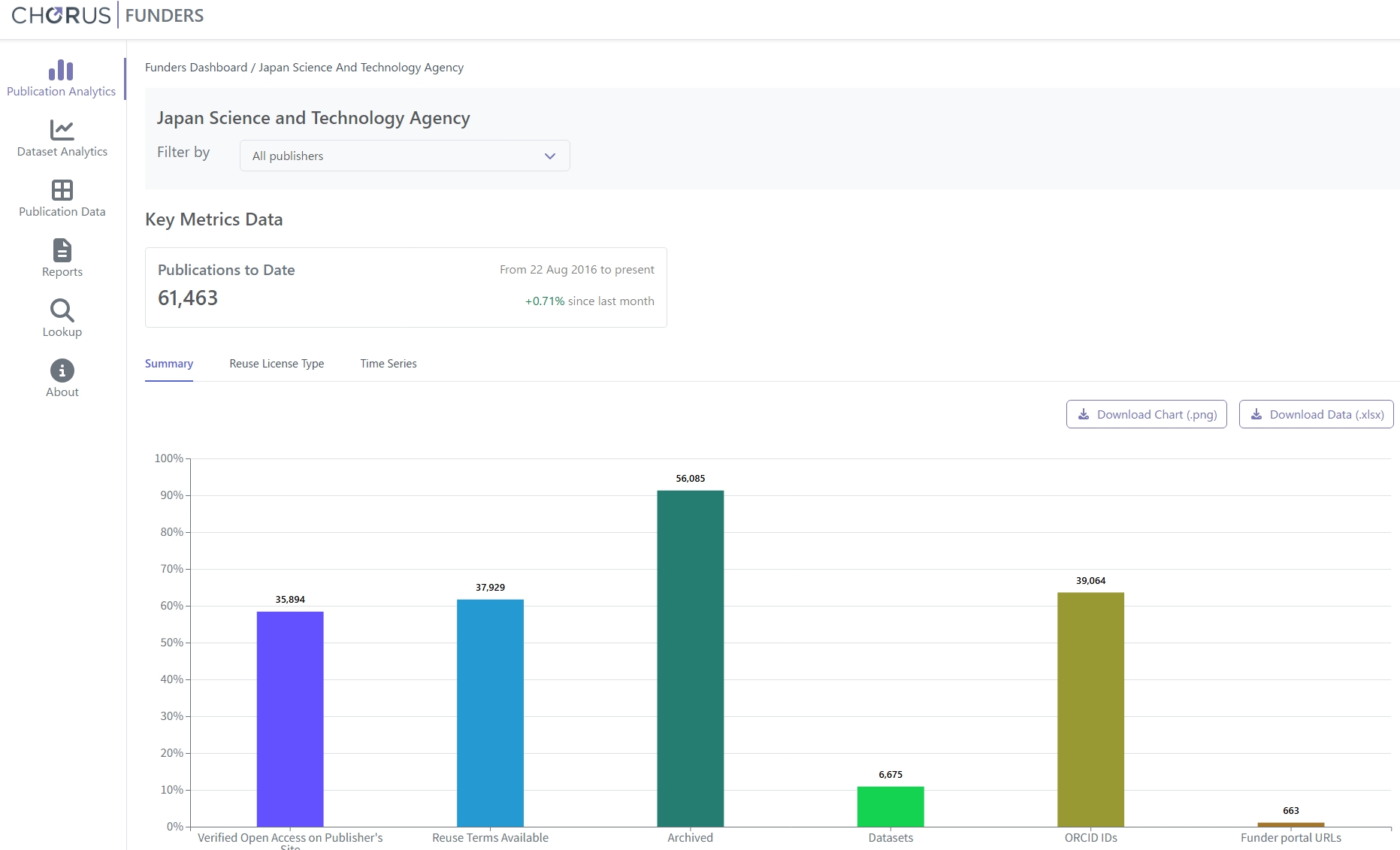
Task: Open Publication Analytics bar chart icon
Action: point(61,70)
